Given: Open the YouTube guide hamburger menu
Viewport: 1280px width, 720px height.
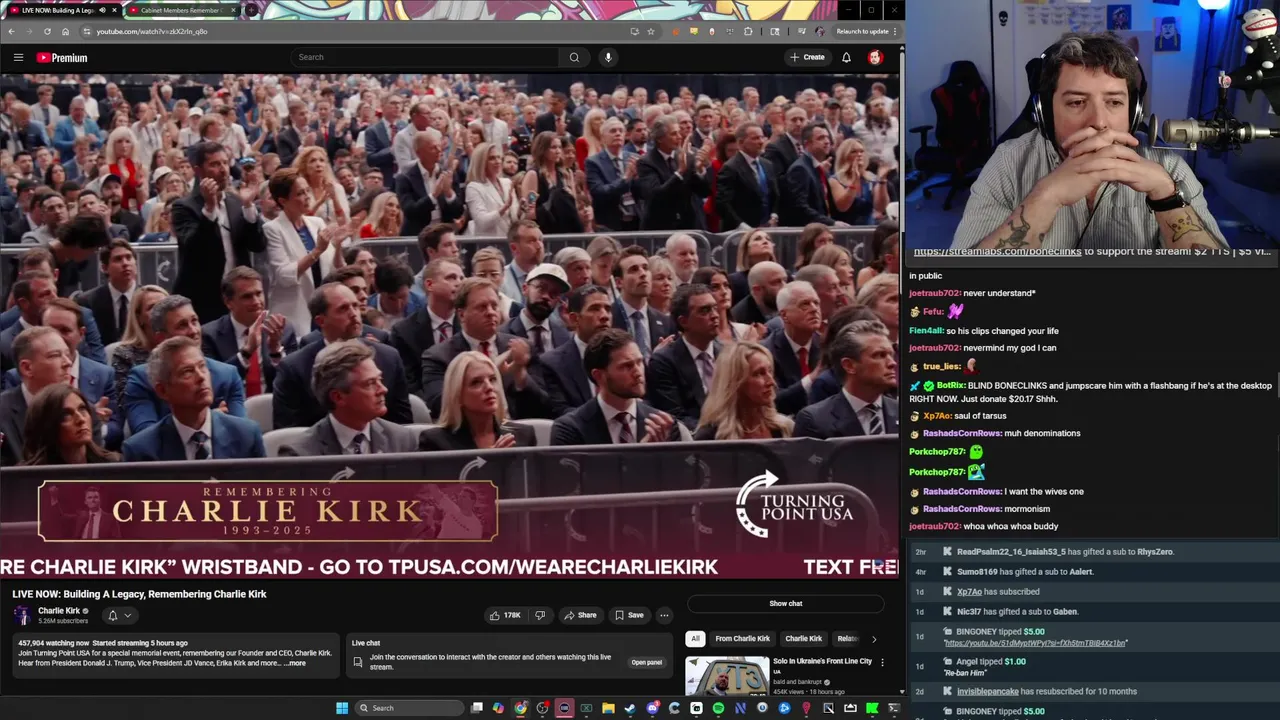Looking at the screenshot, I should [x=18, y=57].
